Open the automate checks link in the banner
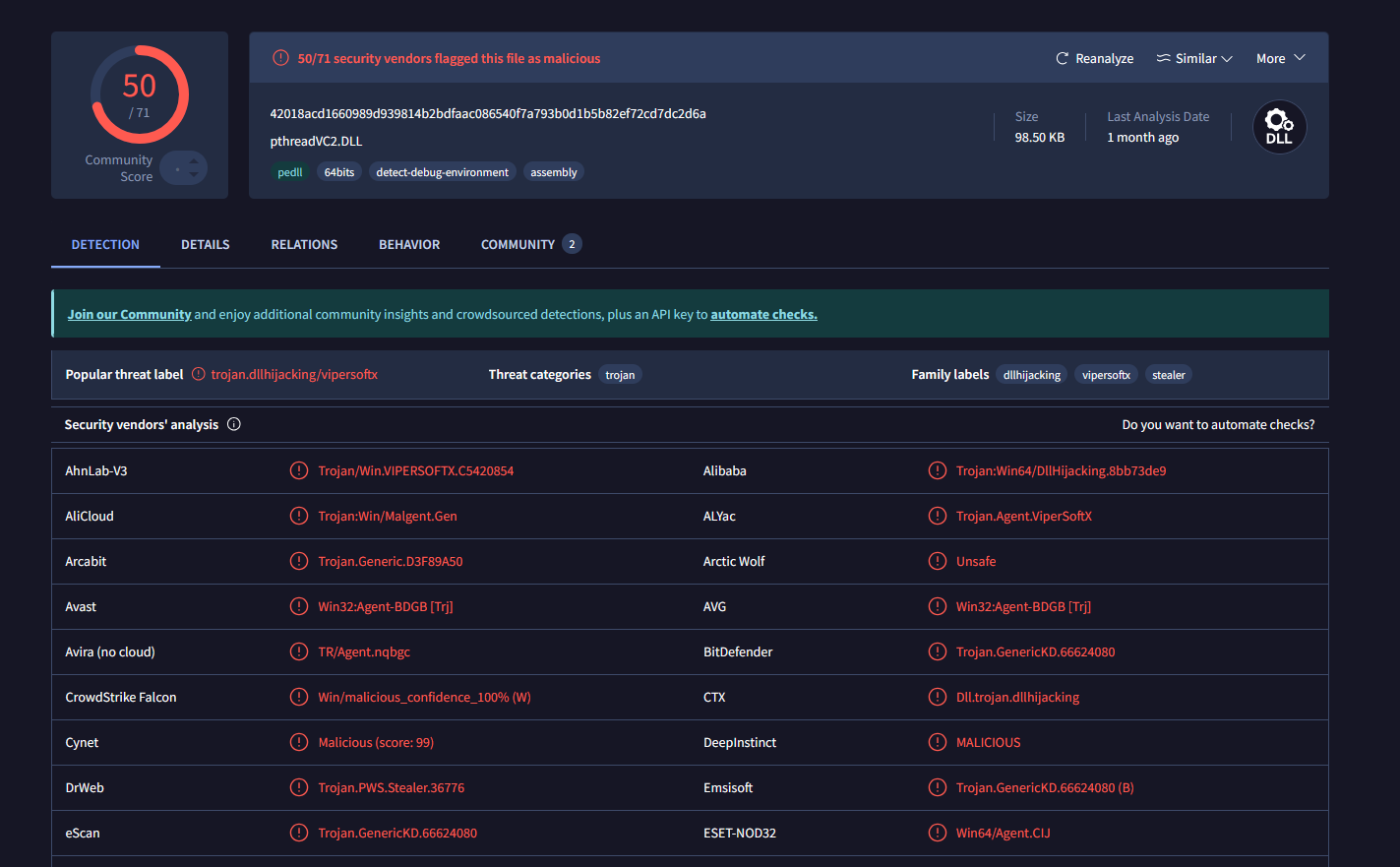1400x867 pixels. pyautogui.click(x=763, y=314)
